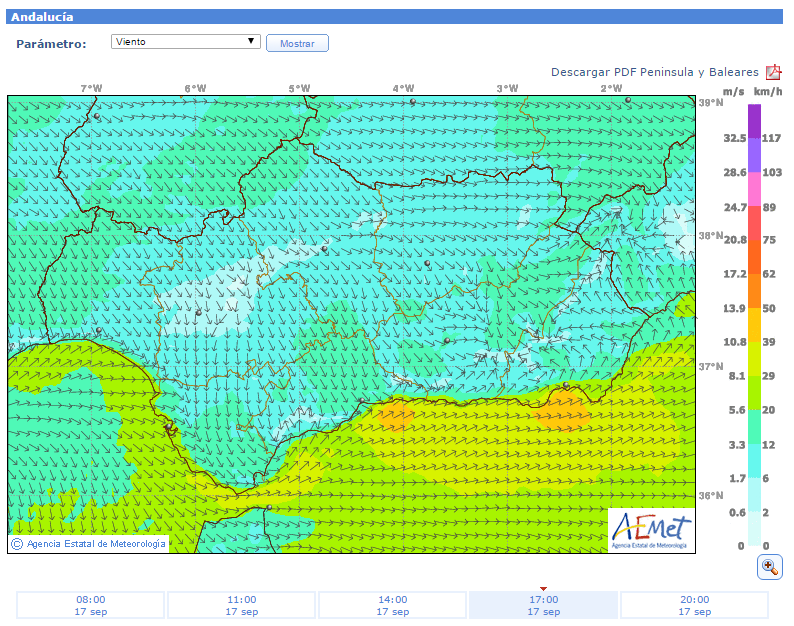Viewport: 794px width, 626px height.
Task: Click the purple top segment of the wind legend
Action: (755, 120)
